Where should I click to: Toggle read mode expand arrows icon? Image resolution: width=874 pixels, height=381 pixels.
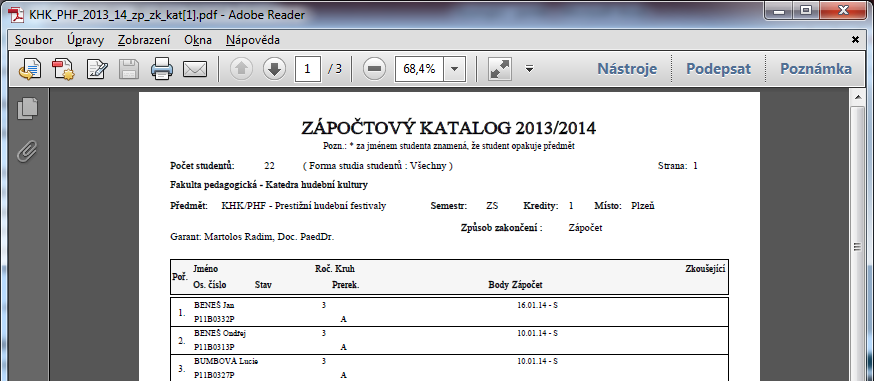coord(500,69)
